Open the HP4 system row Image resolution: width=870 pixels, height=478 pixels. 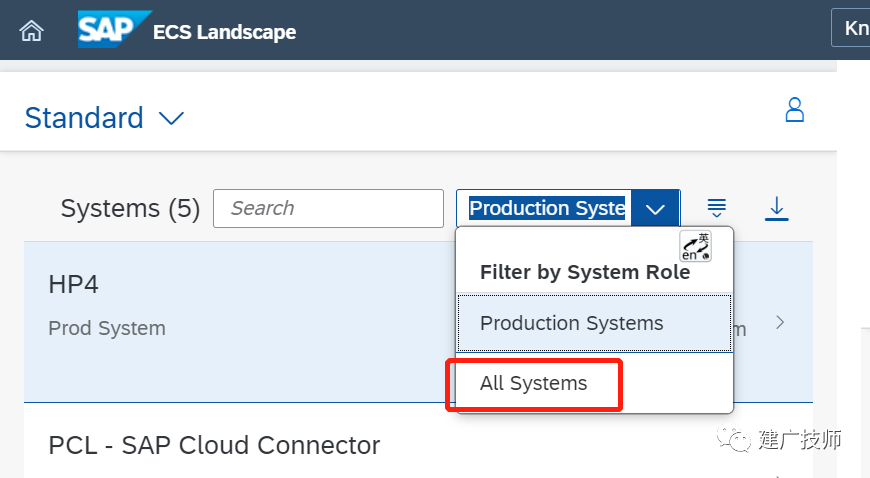coord(418,321)
